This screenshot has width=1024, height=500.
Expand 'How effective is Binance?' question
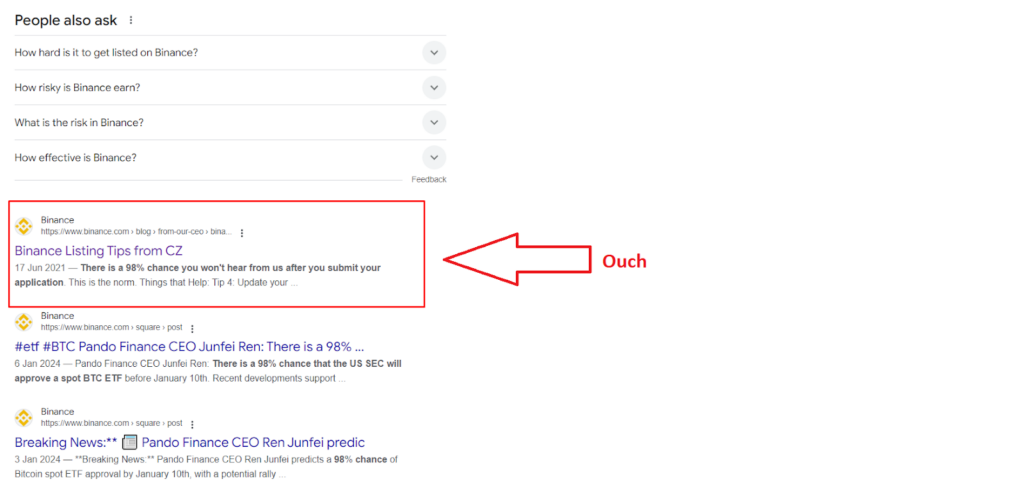230,157
